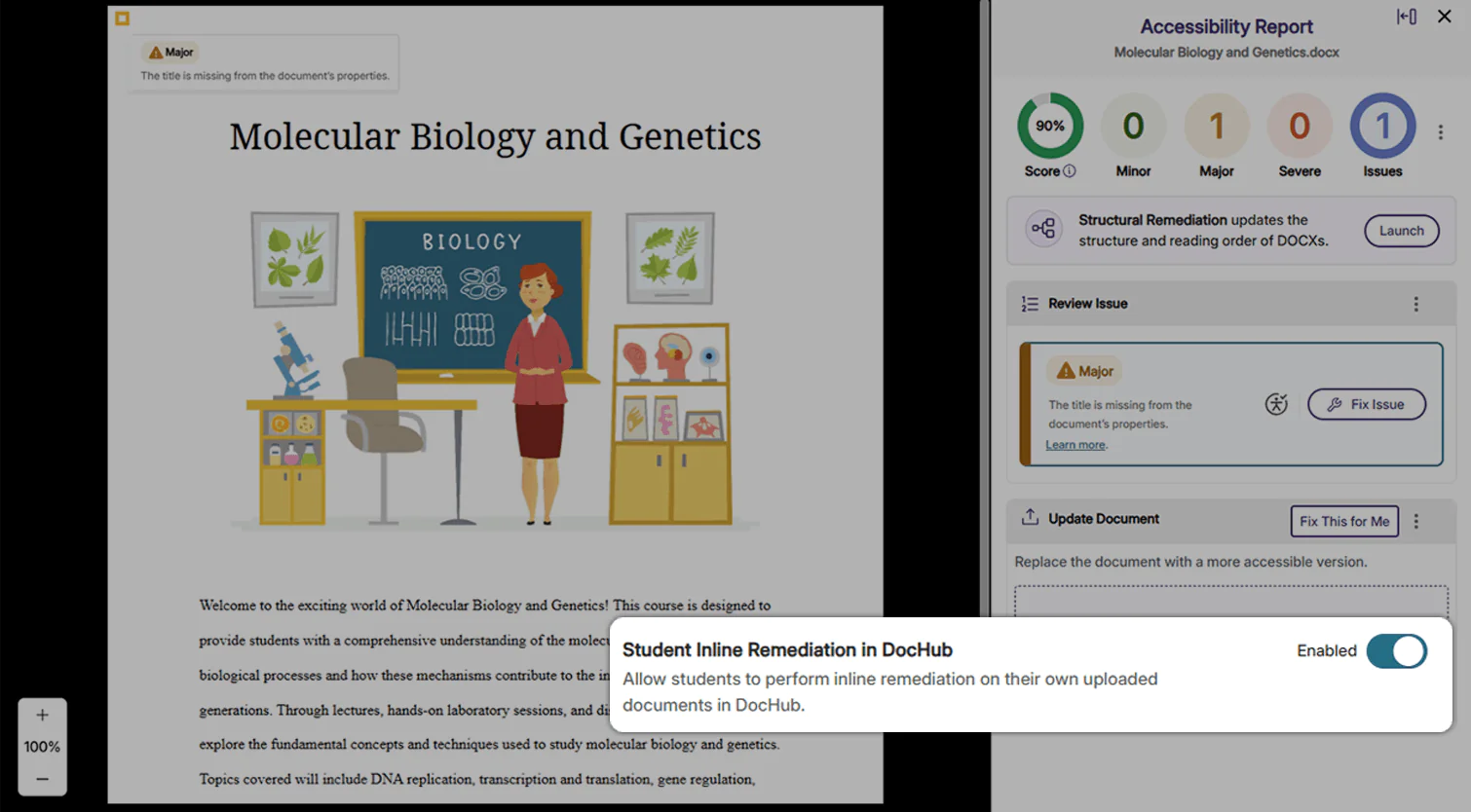Image resolution: width=1471 pixels, height=812 pixels.
Task: Click the missing title warning tooltip on the document
Action: click(261, 62)
